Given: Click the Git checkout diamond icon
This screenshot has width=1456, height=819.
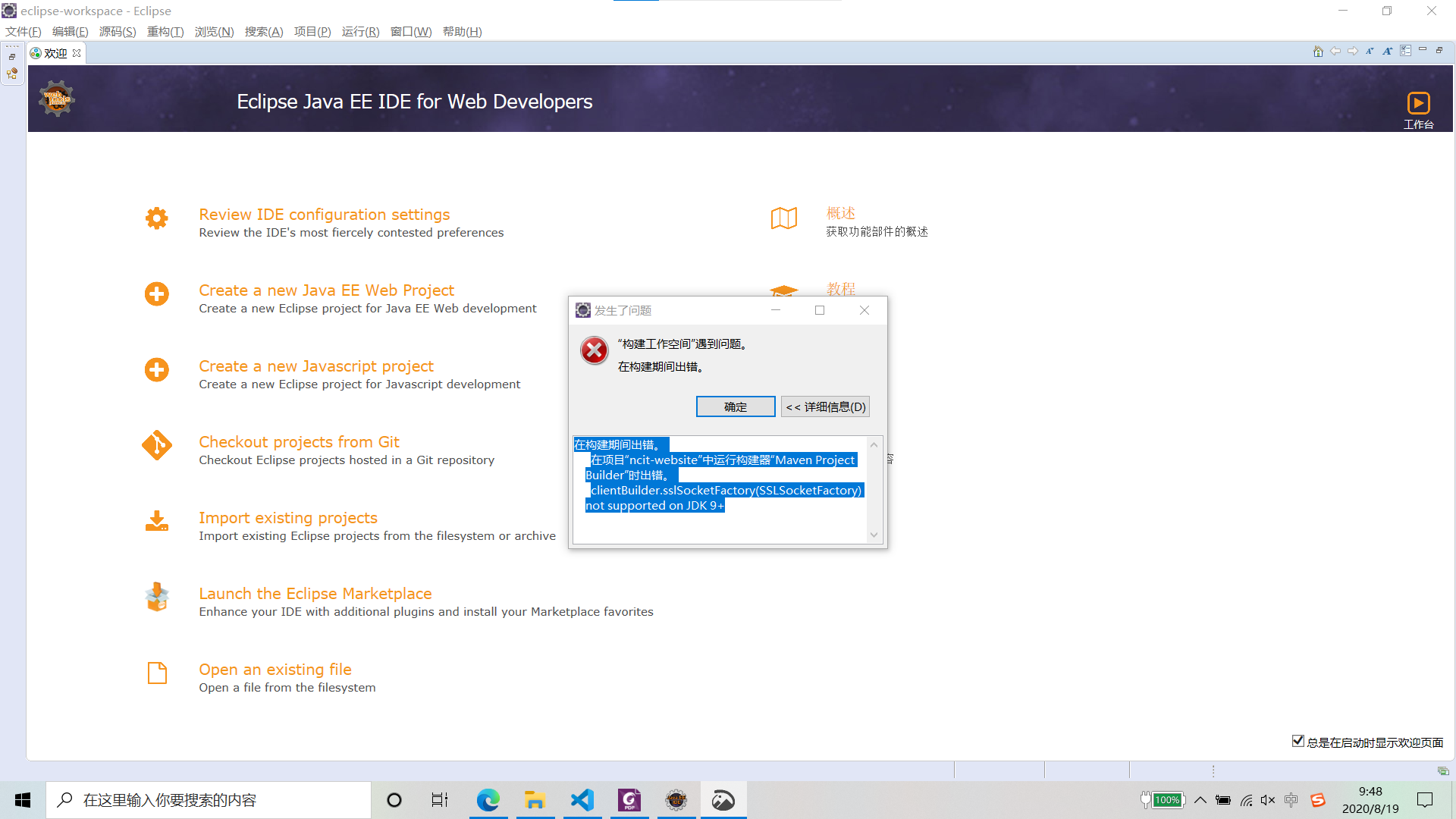Looking at the screenshot, I should click(157, 446).
